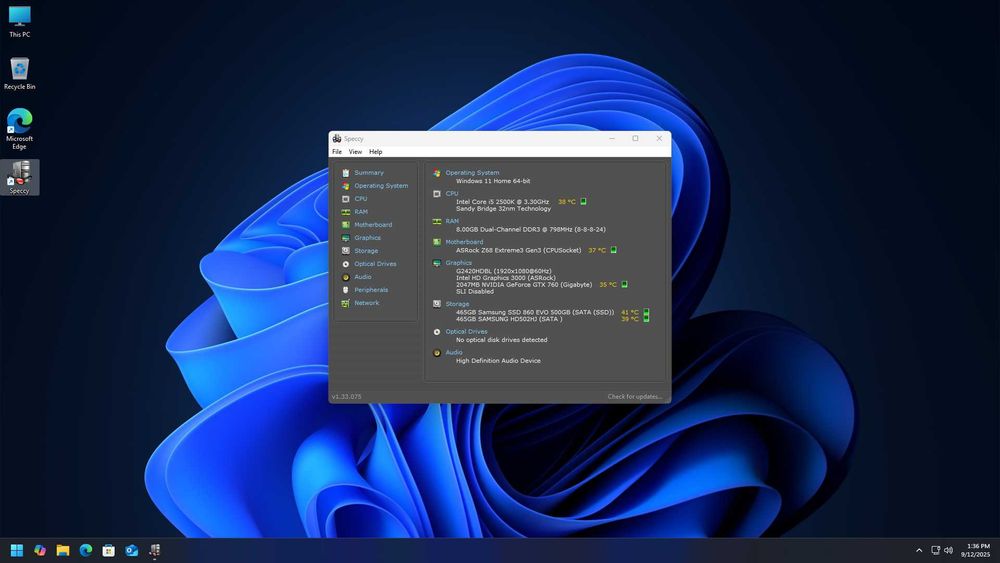Viewport: 1000px width, 563px height.
Task: Click the GPU temperature icon beside 35 °C
Action: coord(624,284)
